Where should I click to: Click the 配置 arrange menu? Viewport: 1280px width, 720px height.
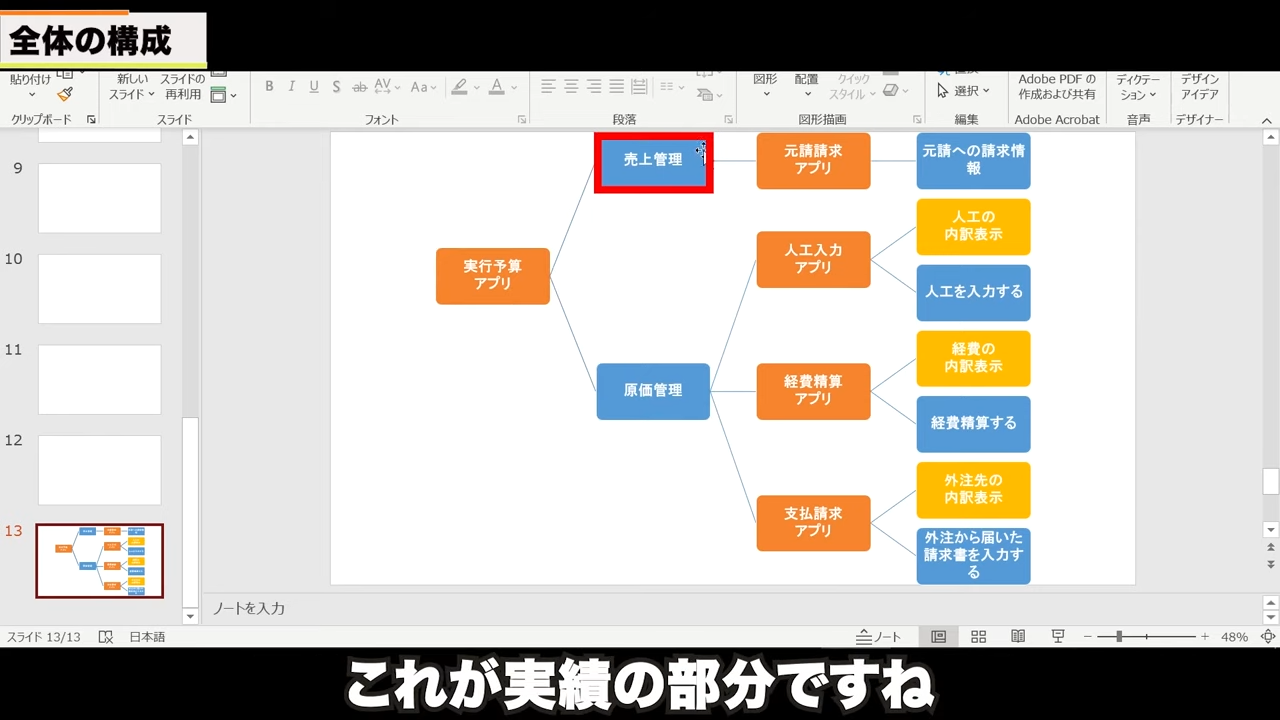[x=806, y=86]
